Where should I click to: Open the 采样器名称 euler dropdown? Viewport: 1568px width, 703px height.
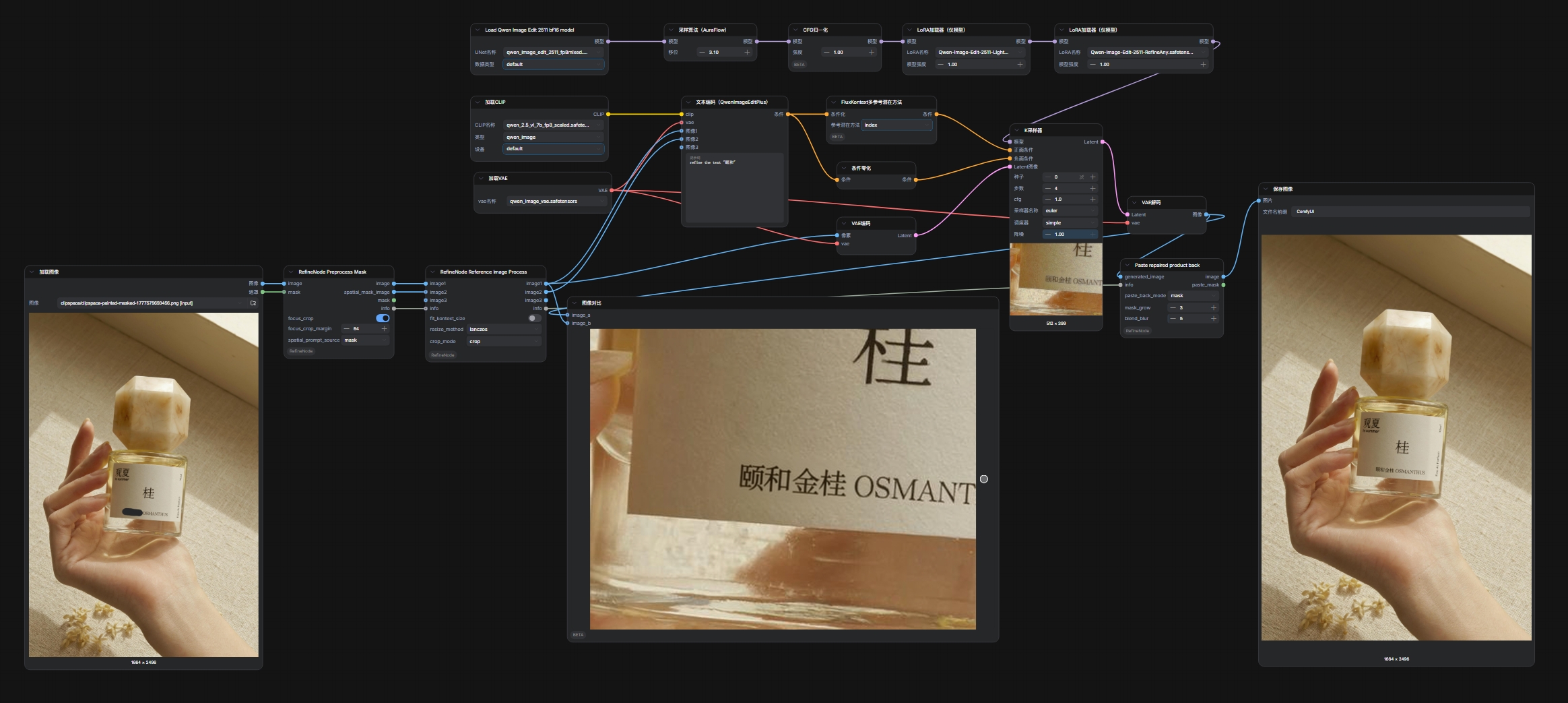pyautogui.click(x=1070, y=211)
